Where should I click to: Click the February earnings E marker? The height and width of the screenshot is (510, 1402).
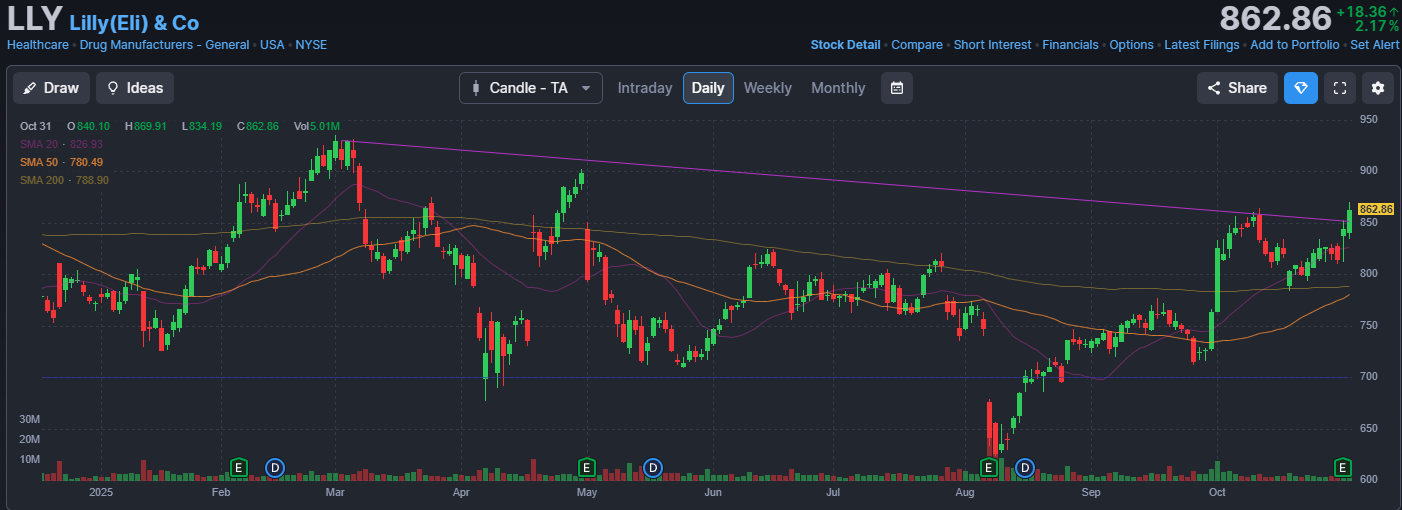tap(238, 467)
